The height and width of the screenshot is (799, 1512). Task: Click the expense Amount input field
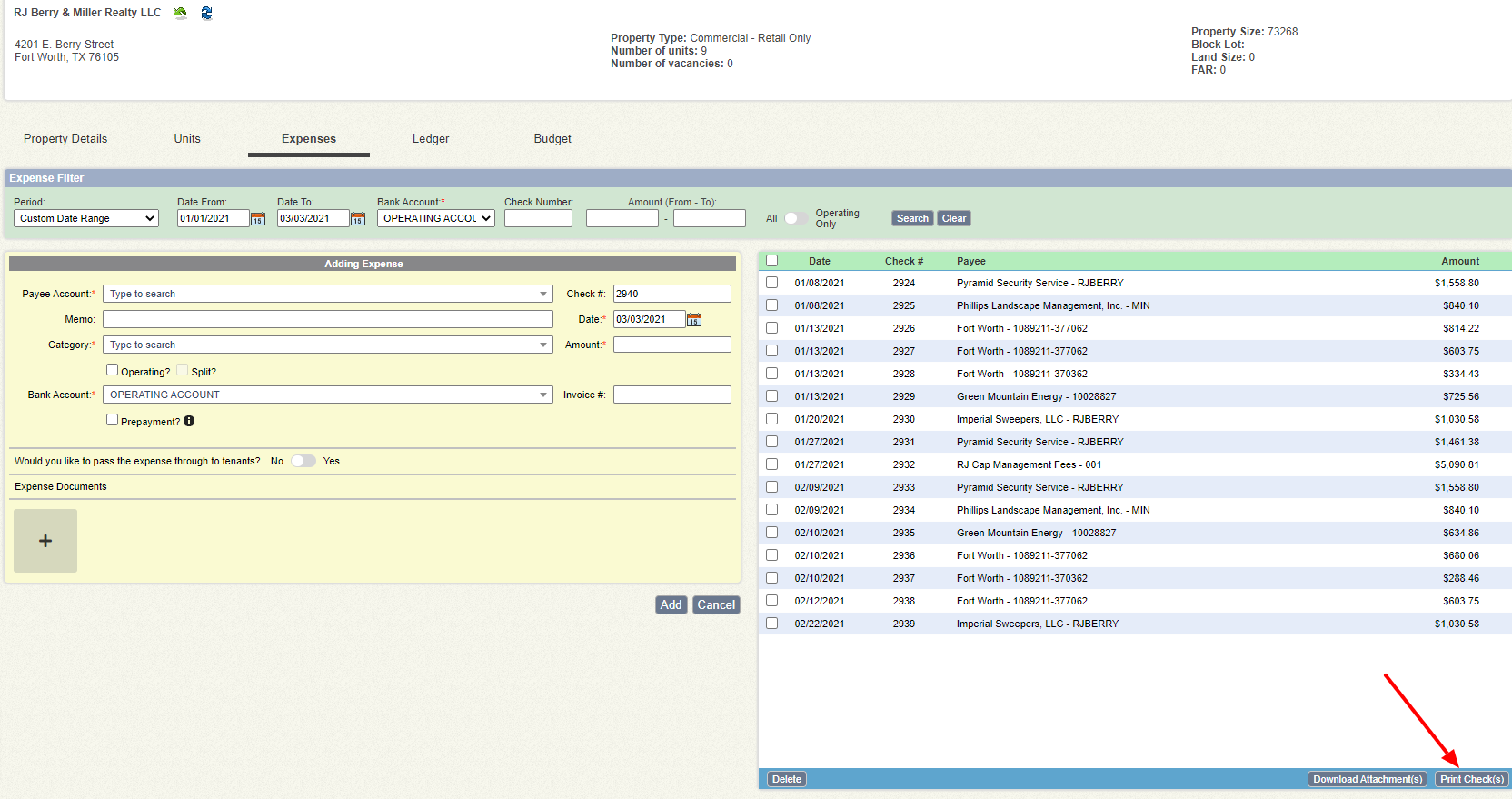coord(672,345)
